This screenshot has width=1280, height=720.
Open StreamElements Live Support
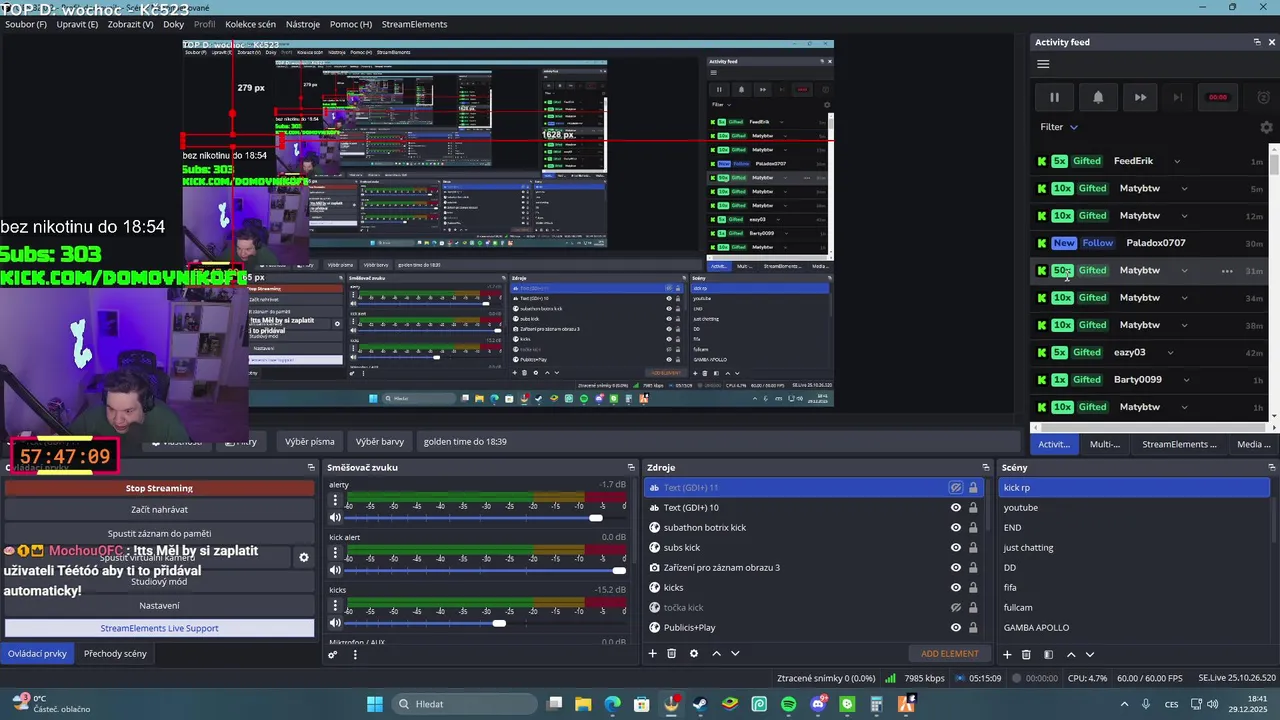point(159,628)
